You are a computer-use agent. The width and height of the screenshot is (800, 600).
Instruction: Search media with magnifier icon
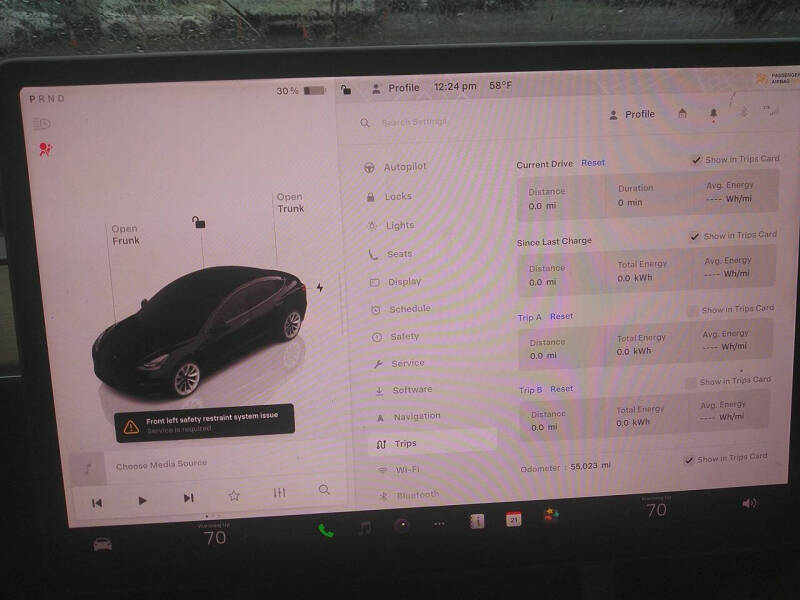tap(324, 490)
